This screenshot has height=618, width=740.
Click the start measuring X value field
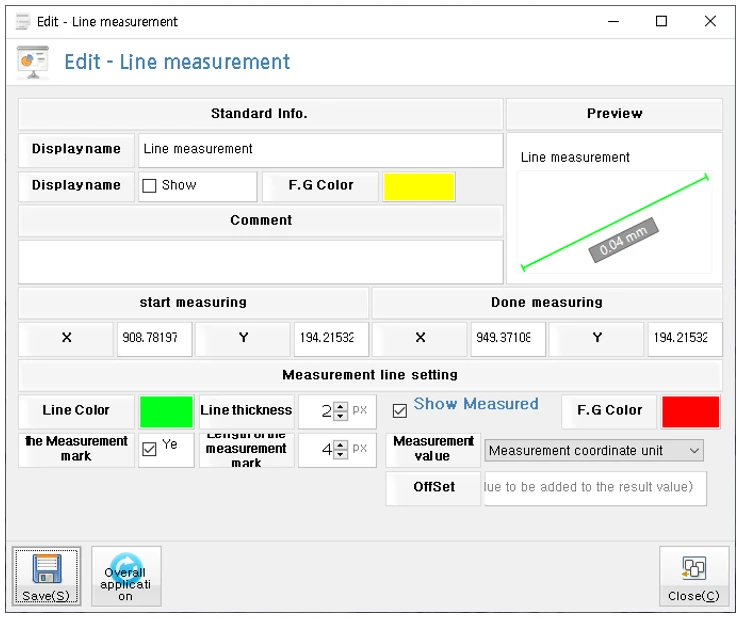pos(154,339)
